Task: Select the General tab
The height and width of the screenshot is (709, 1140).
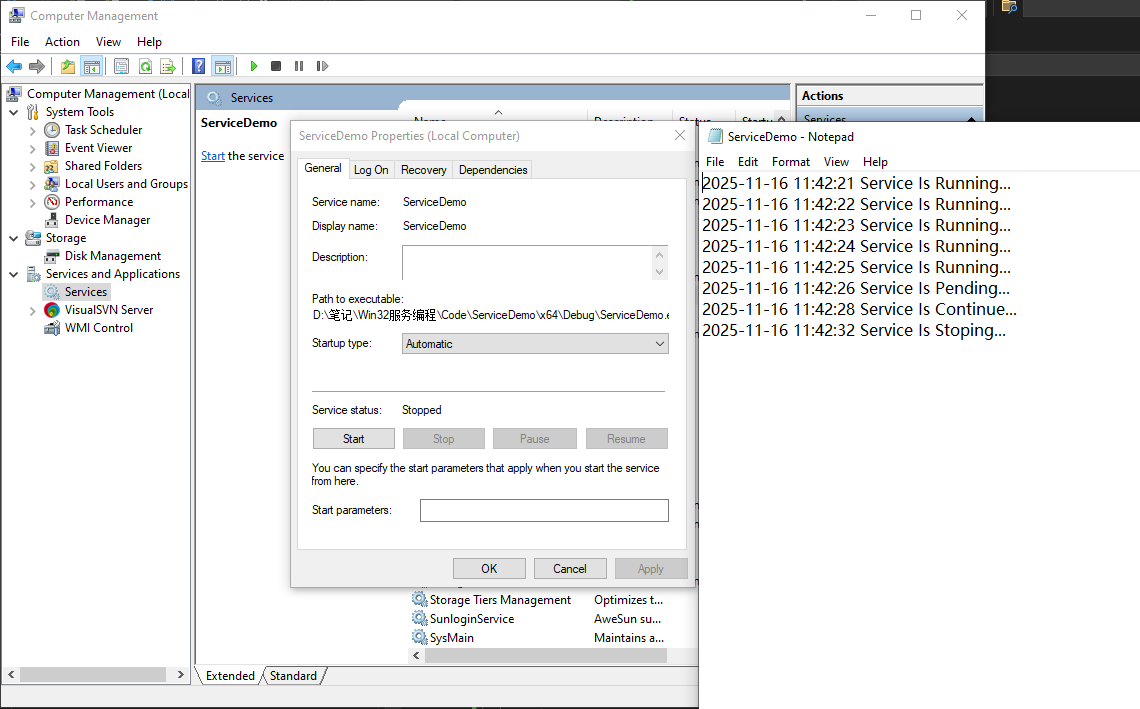Action: [x=323, y=168]
